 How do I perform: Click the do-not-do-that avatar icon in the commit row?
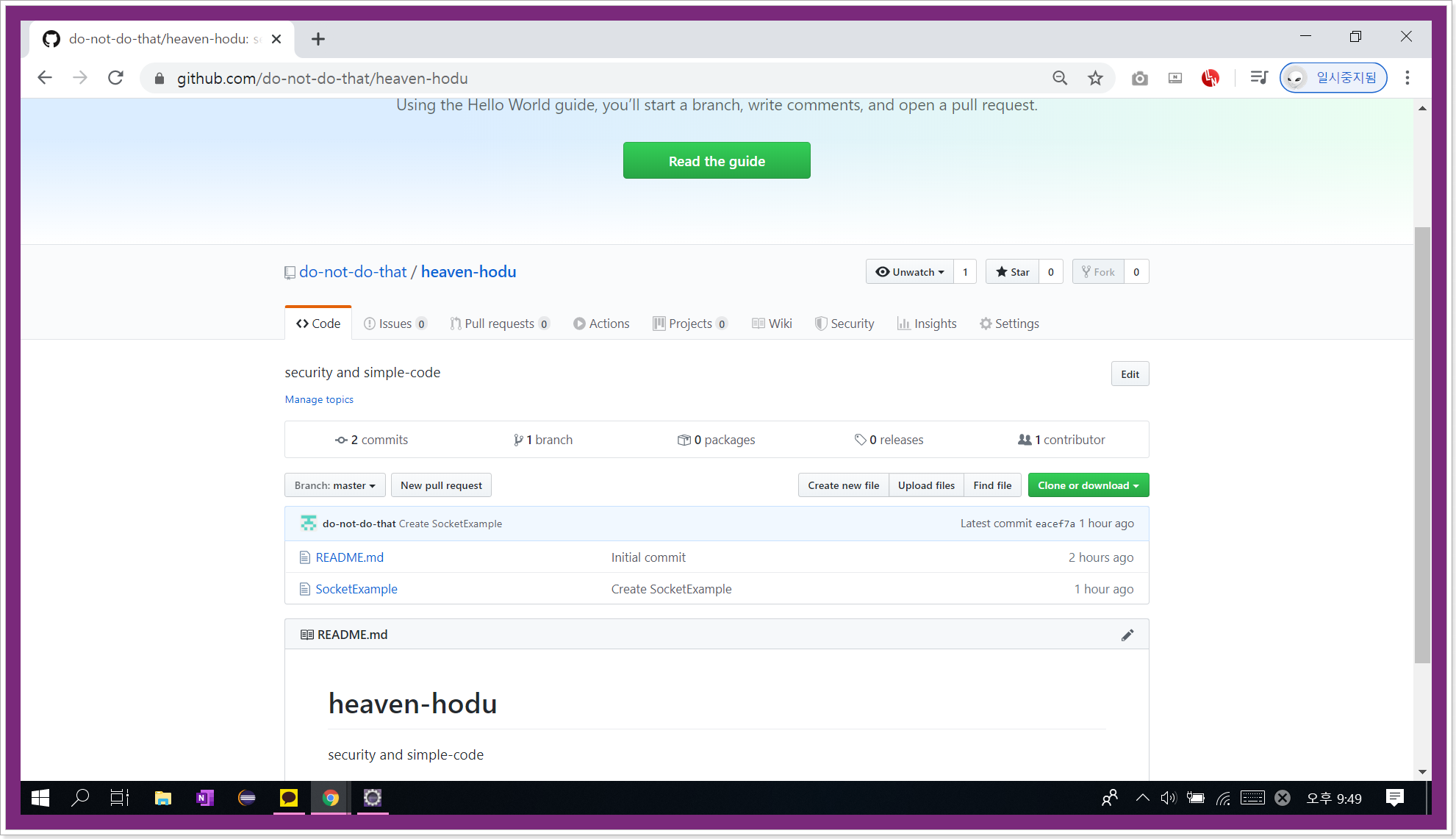point(308,524)
